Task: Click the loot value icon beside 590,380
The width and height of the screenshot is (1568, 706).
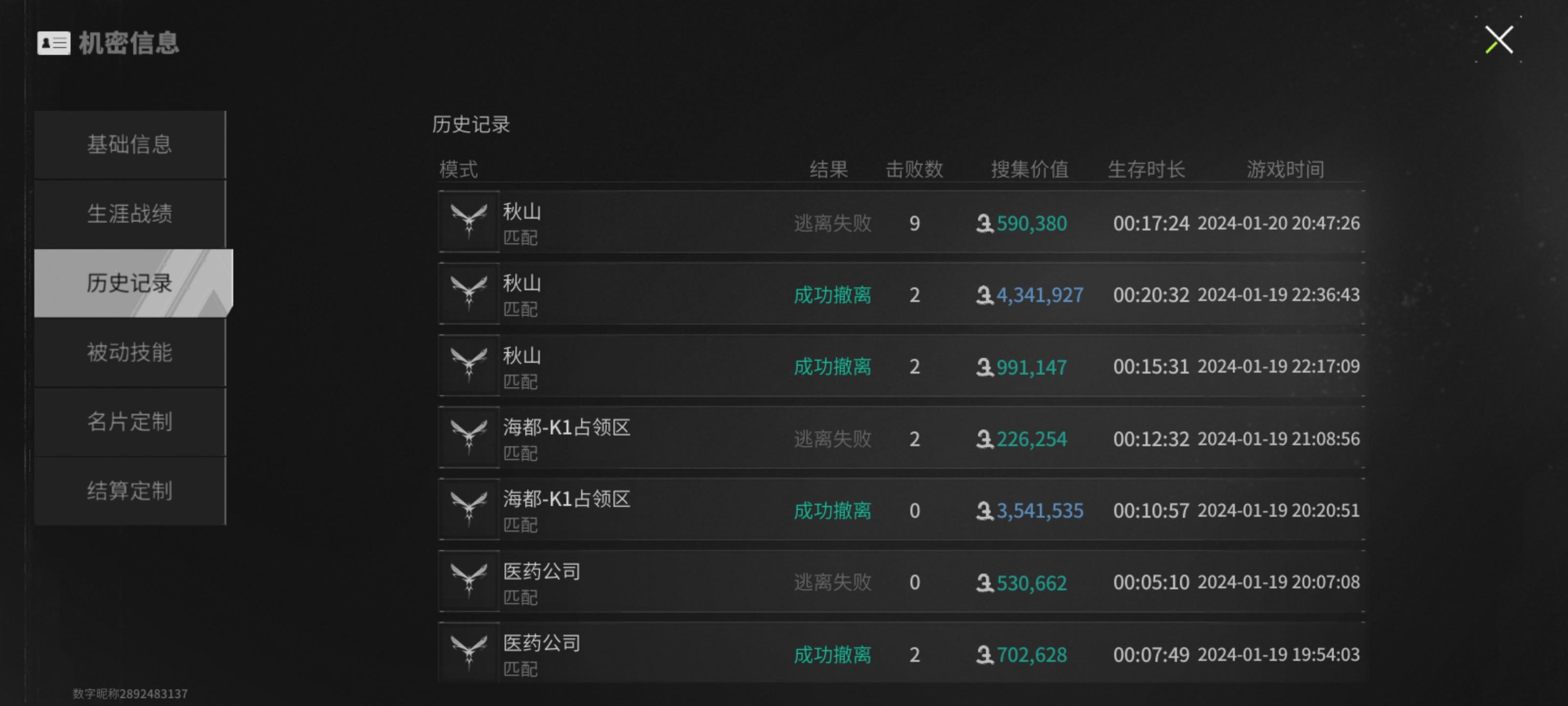Action: pyautogui.click(x=984, y=224)
